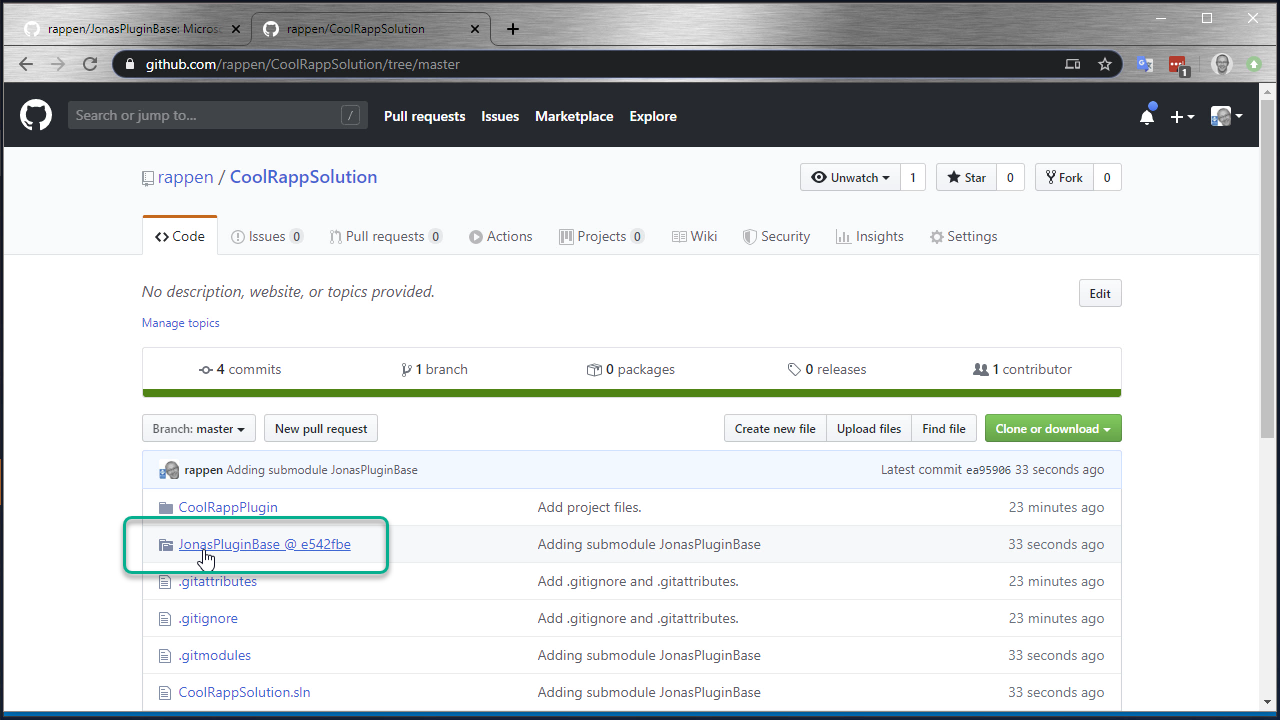Viewport: 1280px width, 720px height.
Task: Click rappen's avatar in the latest commit row
Action: point(169,470)
